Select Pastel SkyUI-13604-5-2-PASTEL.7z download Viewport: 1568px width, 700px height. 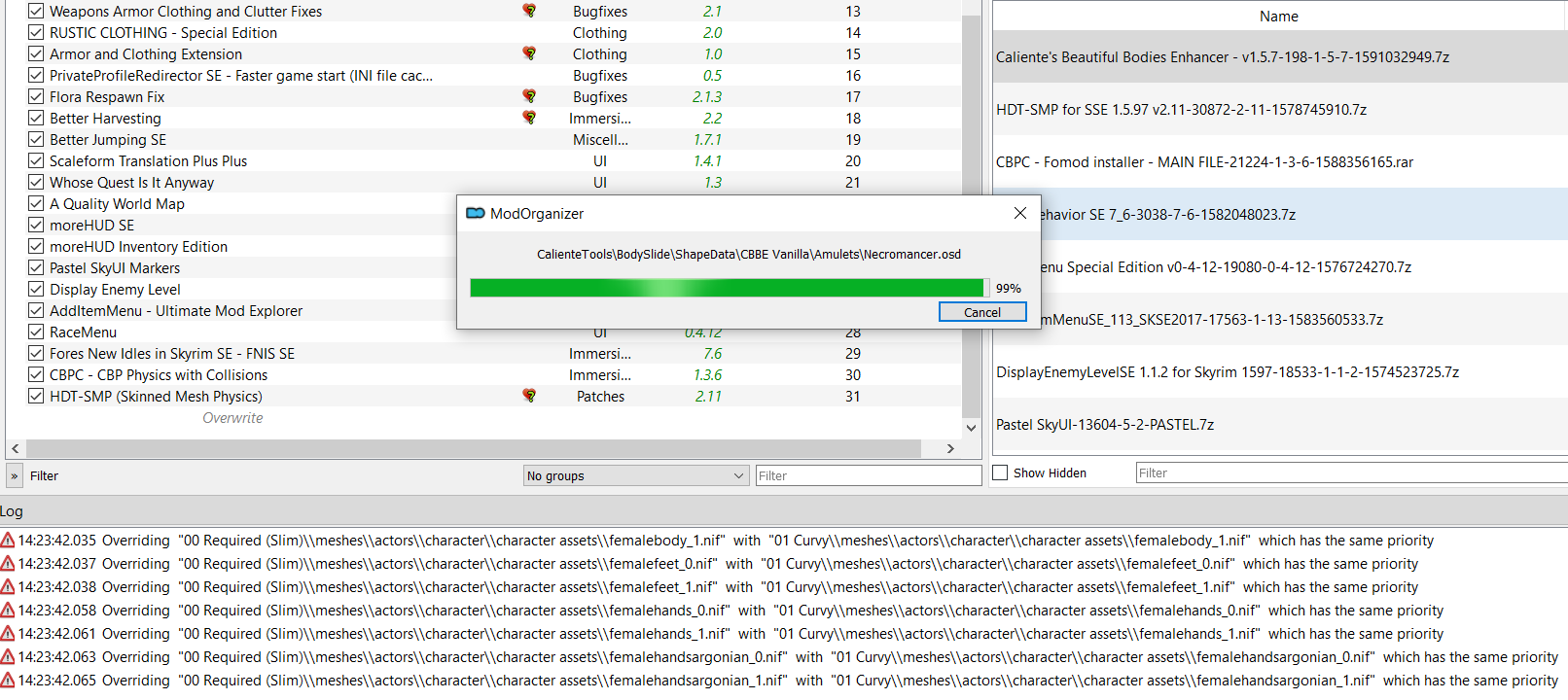point(1280,425)
